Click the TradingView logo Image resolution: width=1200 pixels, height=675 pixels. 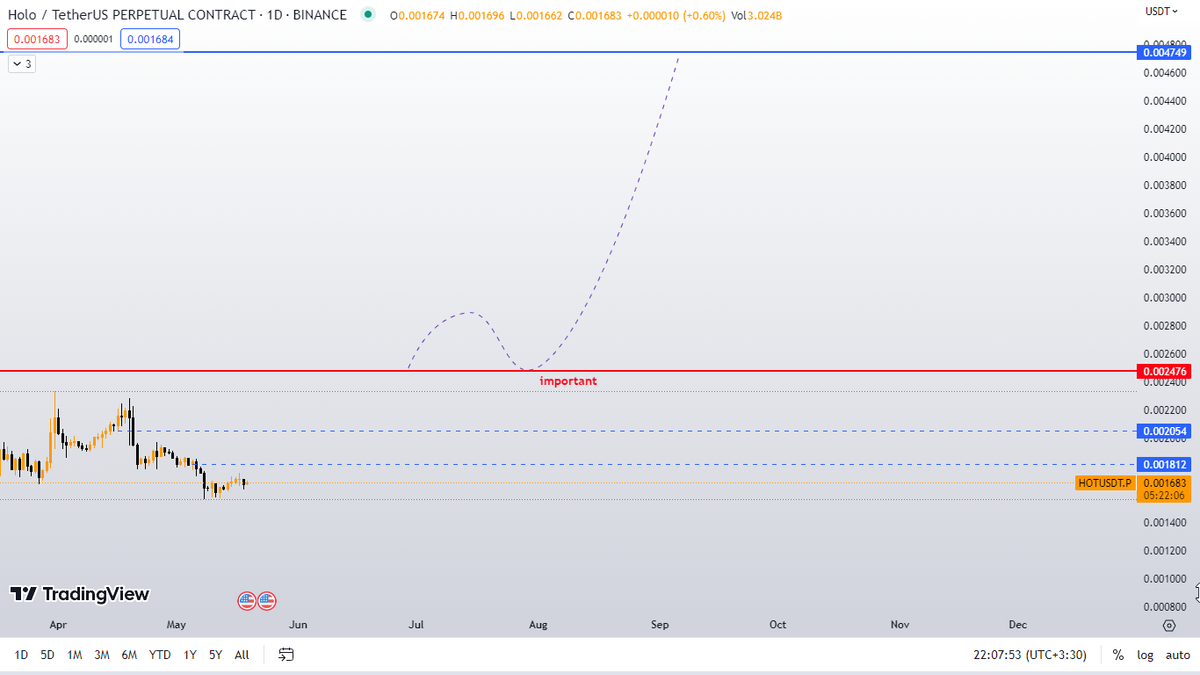[x=80, y=594]
